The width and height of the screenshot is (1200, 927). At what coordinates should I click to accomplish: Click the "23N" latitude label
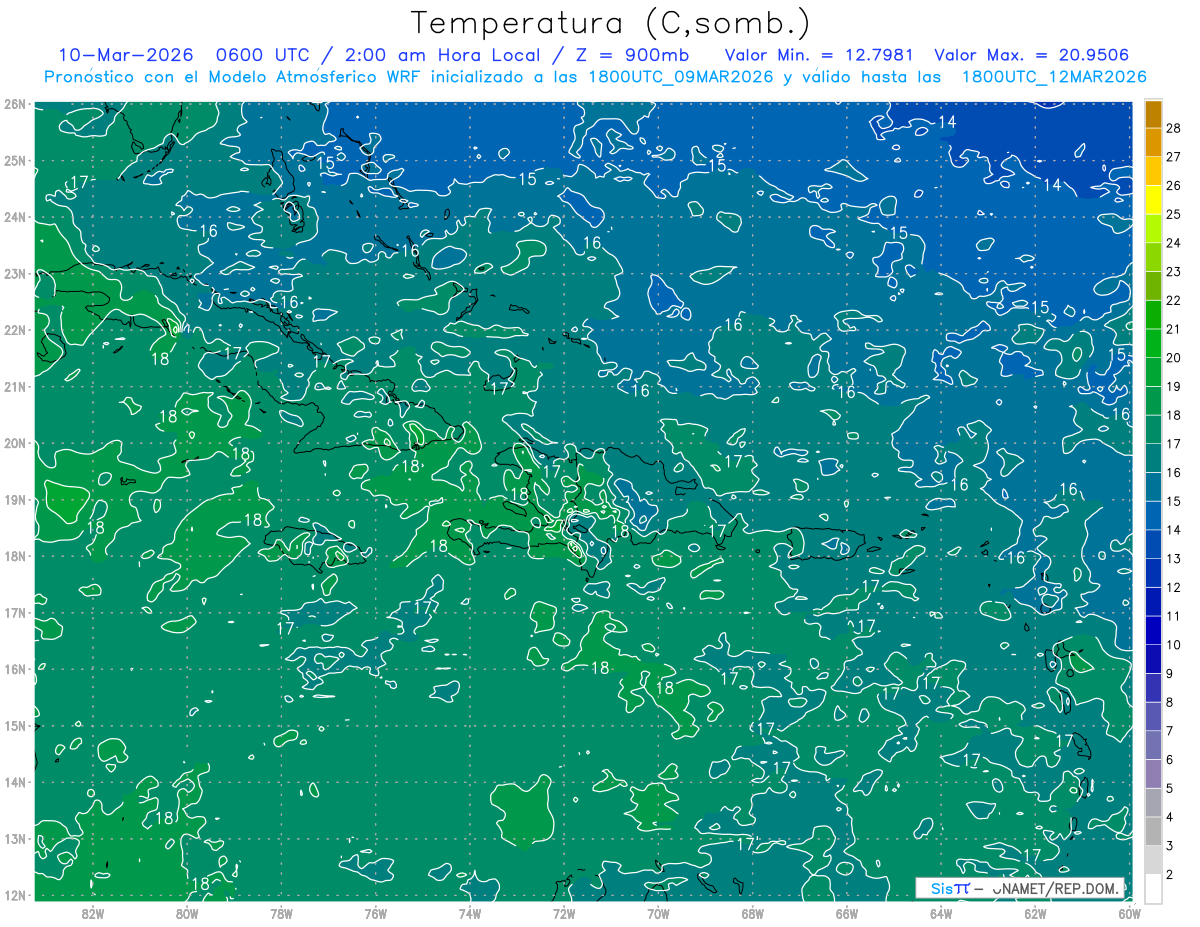pyautogui.click(x=14, y=274)
